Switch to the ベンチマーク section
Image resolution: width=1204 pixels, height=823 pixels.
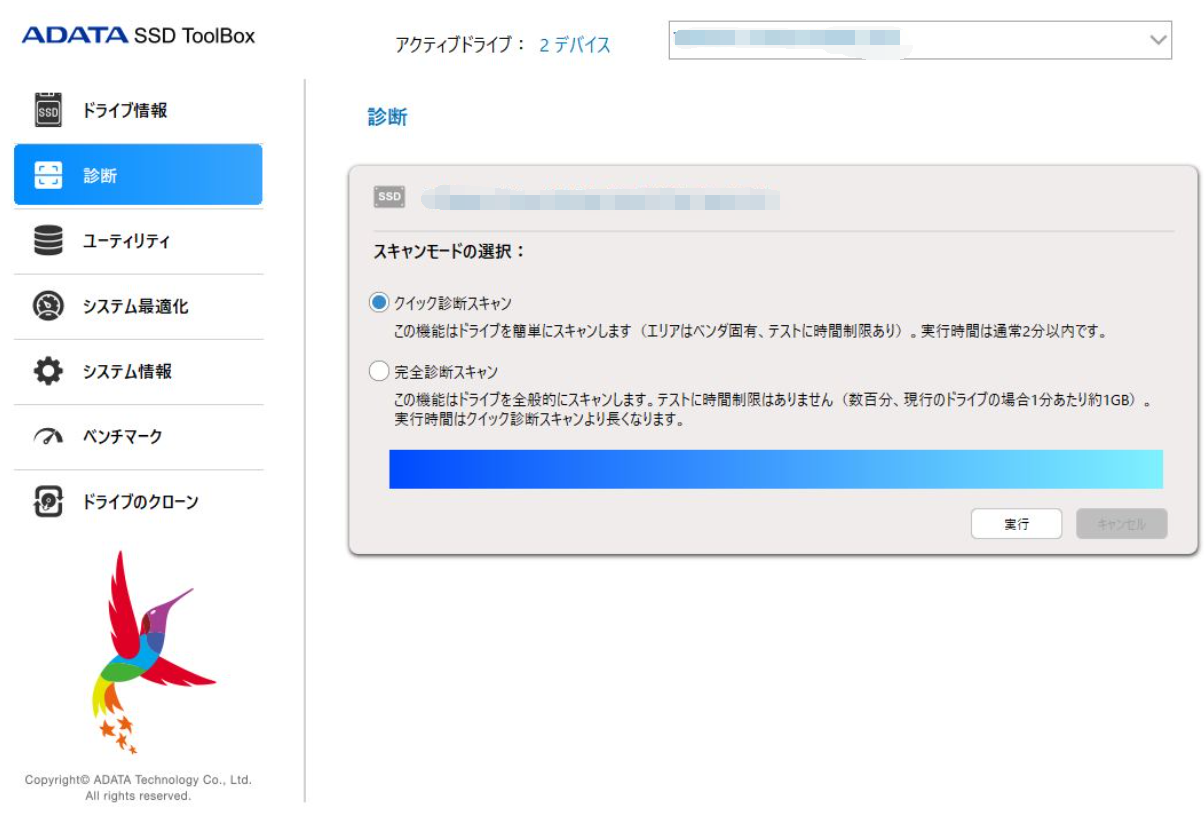point(122,436)
